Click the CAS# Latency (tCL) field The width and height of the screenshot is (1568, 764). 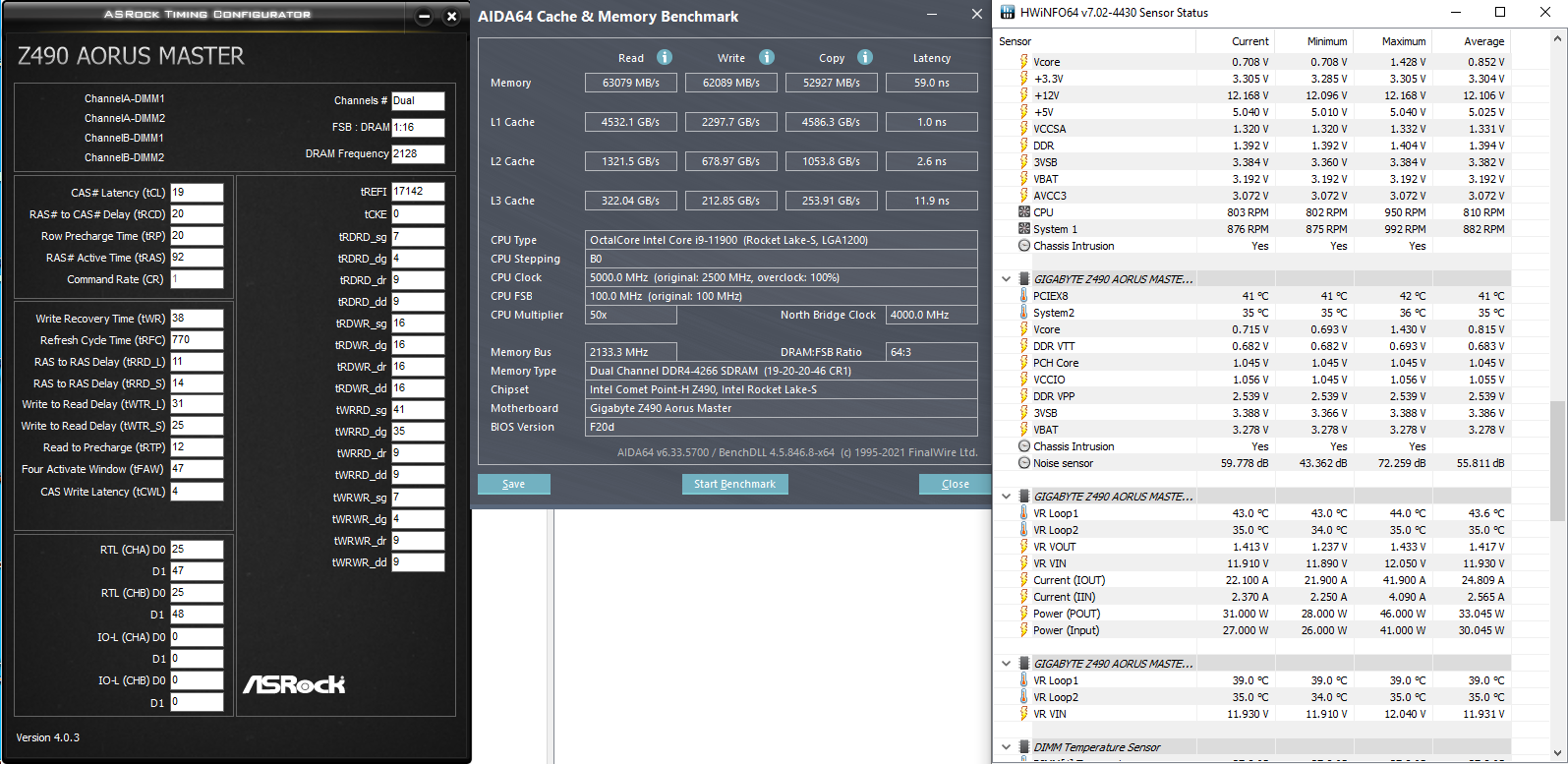[x=197, y=193]
